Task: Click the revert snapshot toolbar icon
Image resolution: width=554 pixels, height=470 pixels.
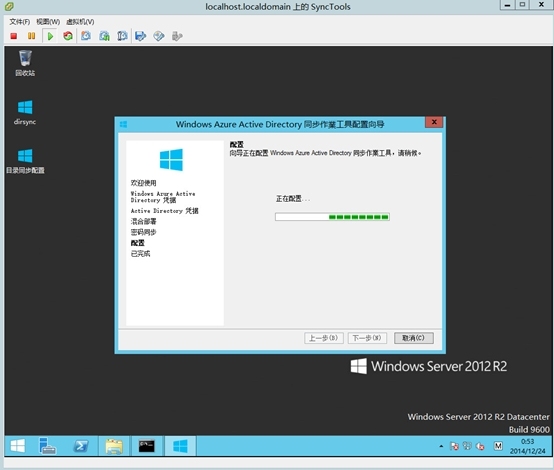Action: (x=104, y=36)
